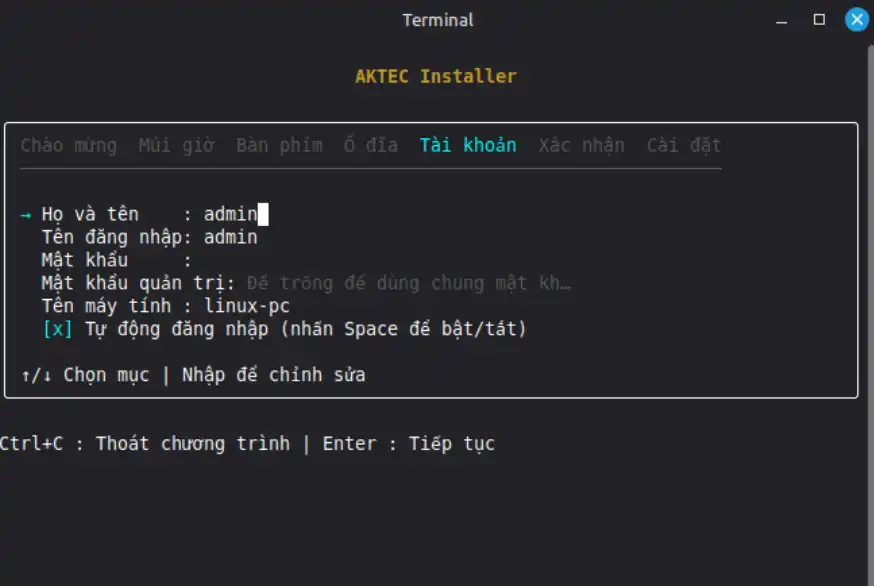This screenshot has height=586, width=874.
Task: Go to the Ổ đĩa tab
Action: click(x=371, y=146)
